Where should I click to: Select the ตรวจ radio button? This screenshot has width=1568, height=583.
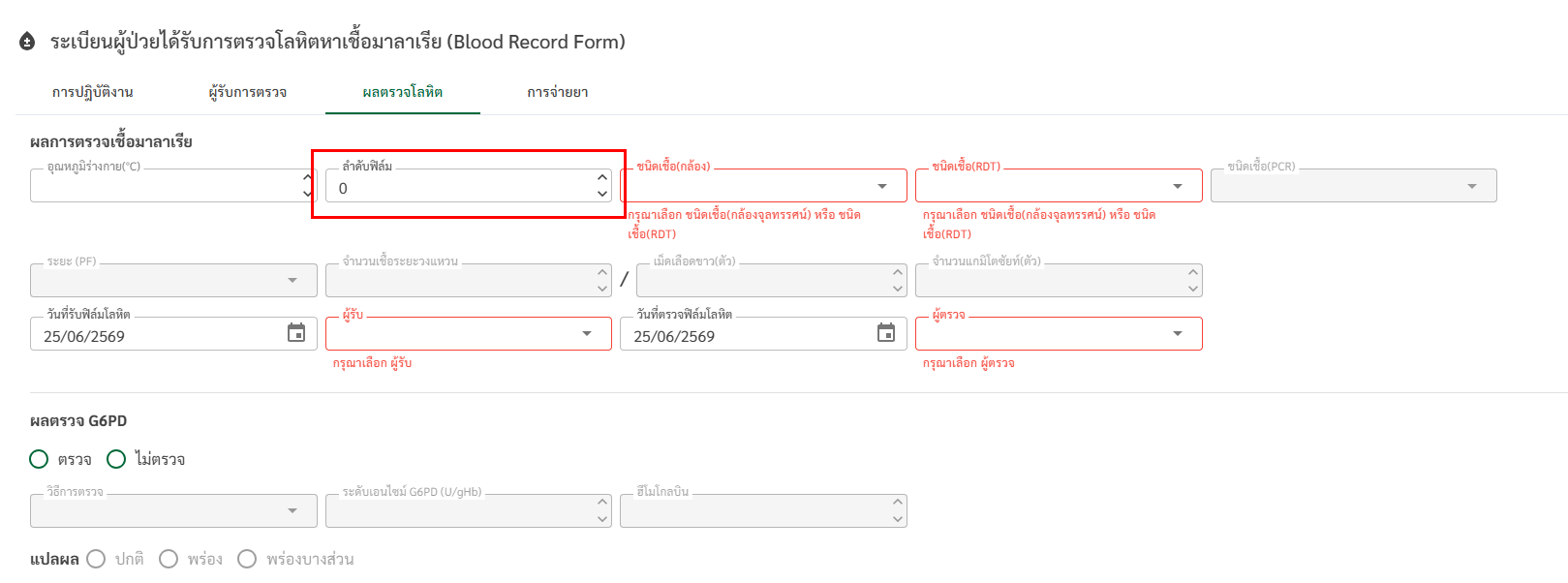pos(39,459)
